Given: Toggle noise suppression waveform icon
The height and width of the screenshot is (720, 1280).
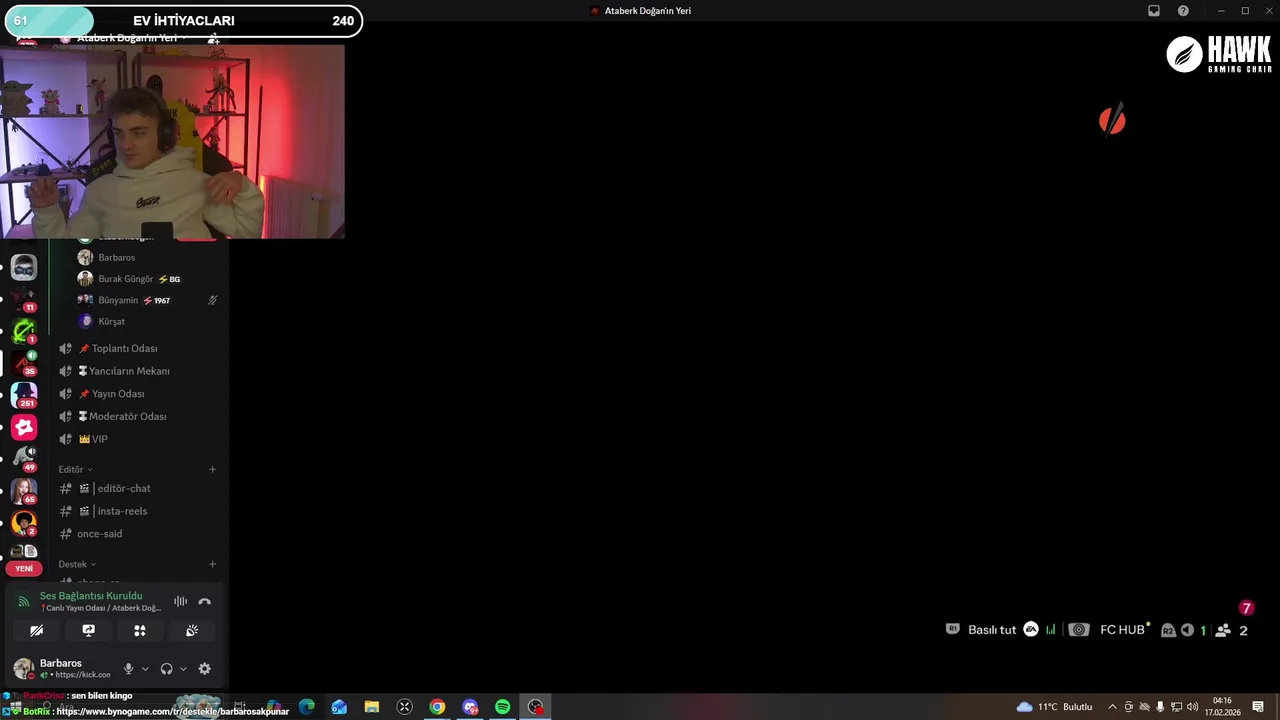Looking at the screenshot, I should coord(180,601).
